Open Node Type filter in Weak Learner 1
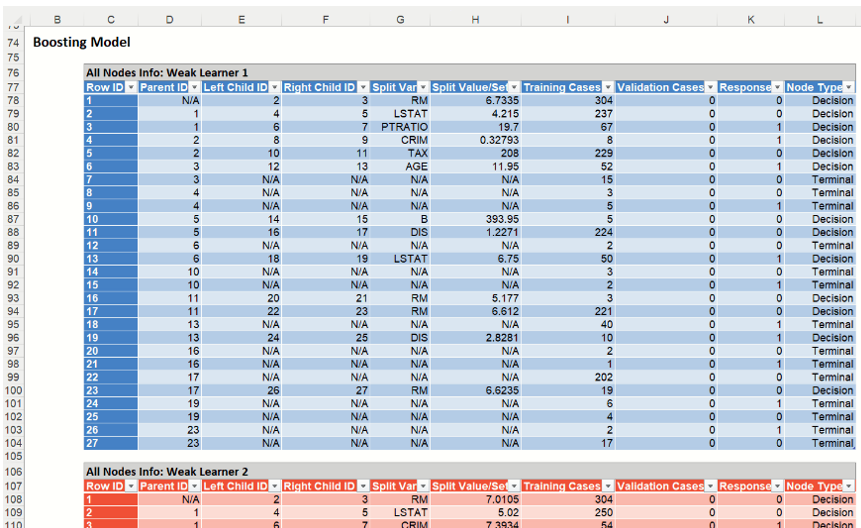This screenshot has height=528, width=861. pos(849,88)
